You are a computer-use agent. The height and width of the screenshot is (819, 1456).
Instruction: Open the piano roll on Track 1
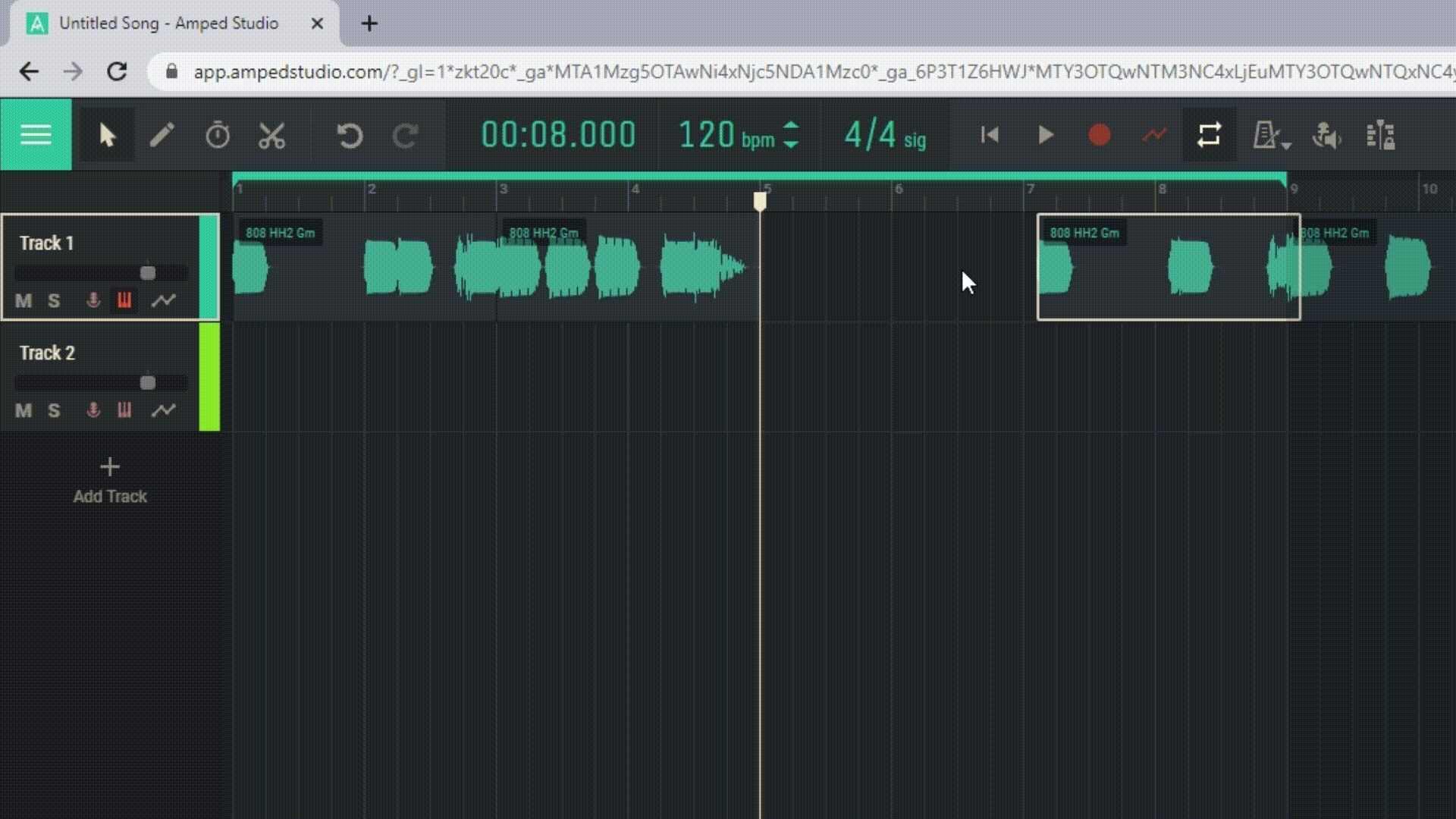(x=124, y=300)
